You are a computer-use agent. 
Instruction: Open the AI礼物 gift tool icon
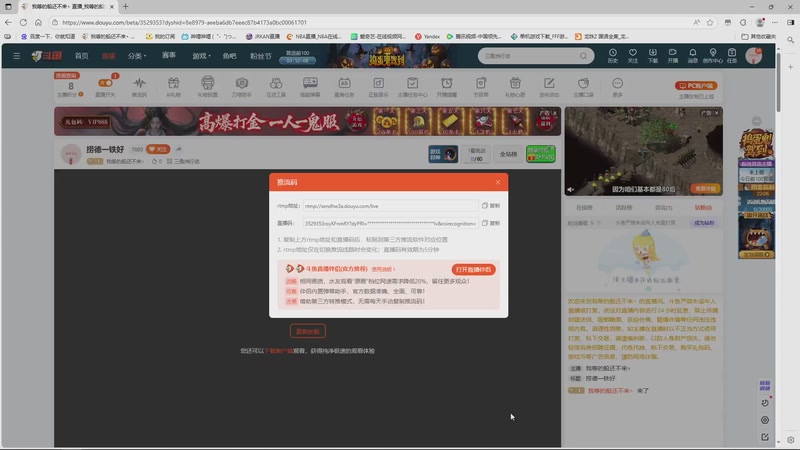click(x=173, y=86)
